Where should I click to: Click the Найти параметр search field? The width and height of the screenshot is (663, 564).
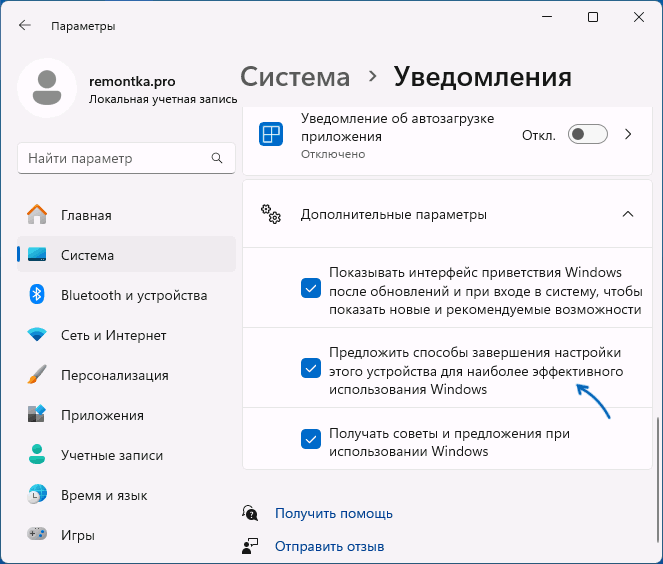point(115,158)
